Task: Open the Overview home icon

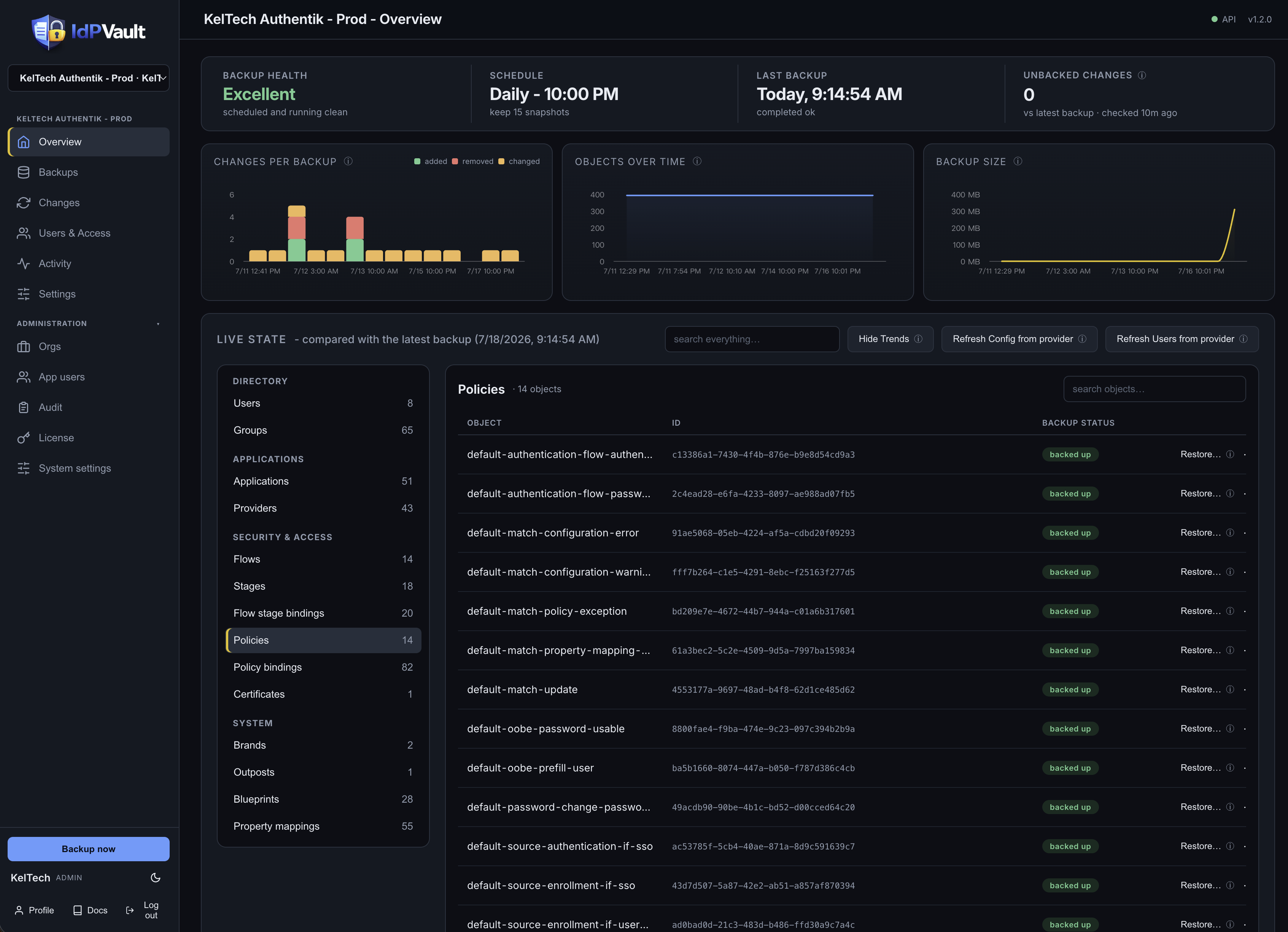Action: (23, 142)
